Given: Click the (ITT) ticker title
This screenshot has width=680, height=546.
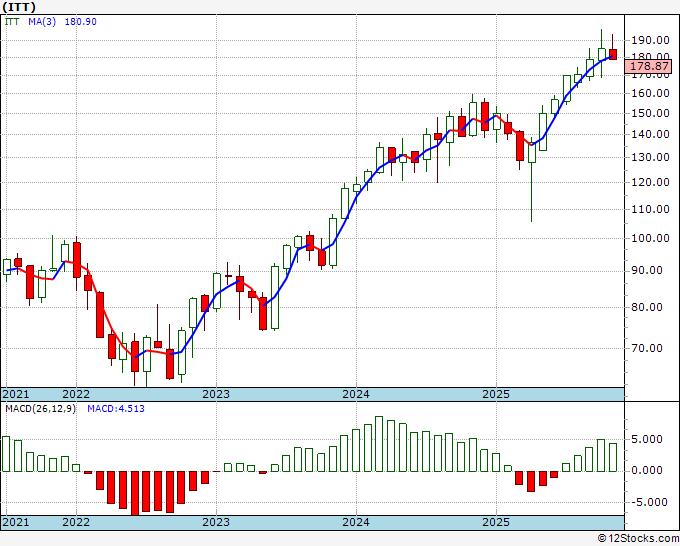Looking at the screenshot, I should click(x=19, y=7).
